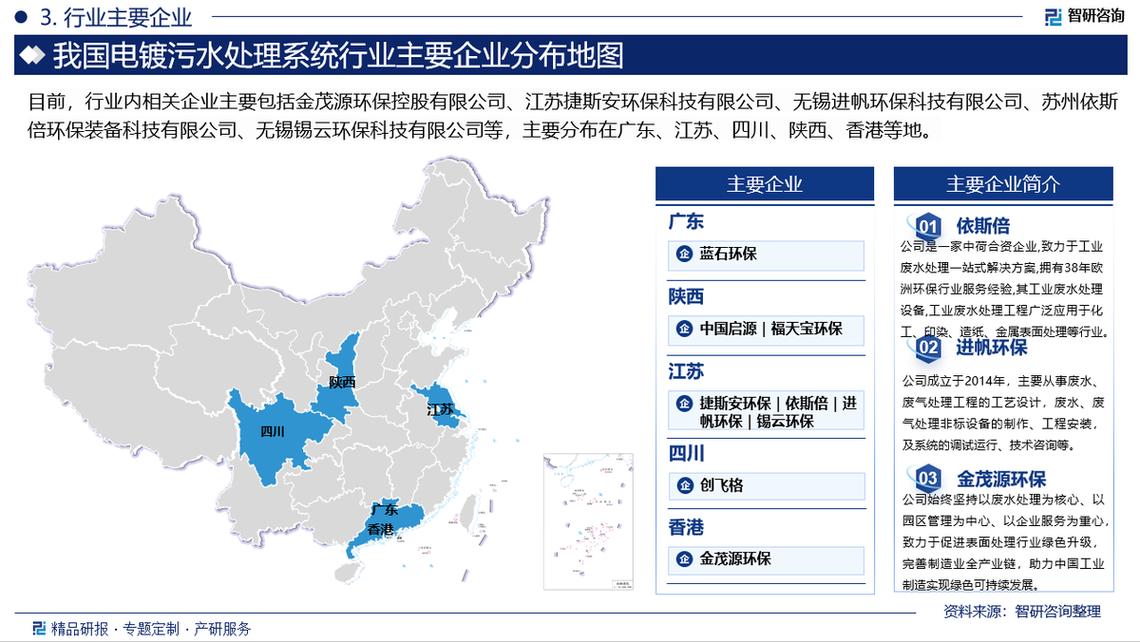Click the 02 number badge for 进帆环保

(x=927, y=348)
